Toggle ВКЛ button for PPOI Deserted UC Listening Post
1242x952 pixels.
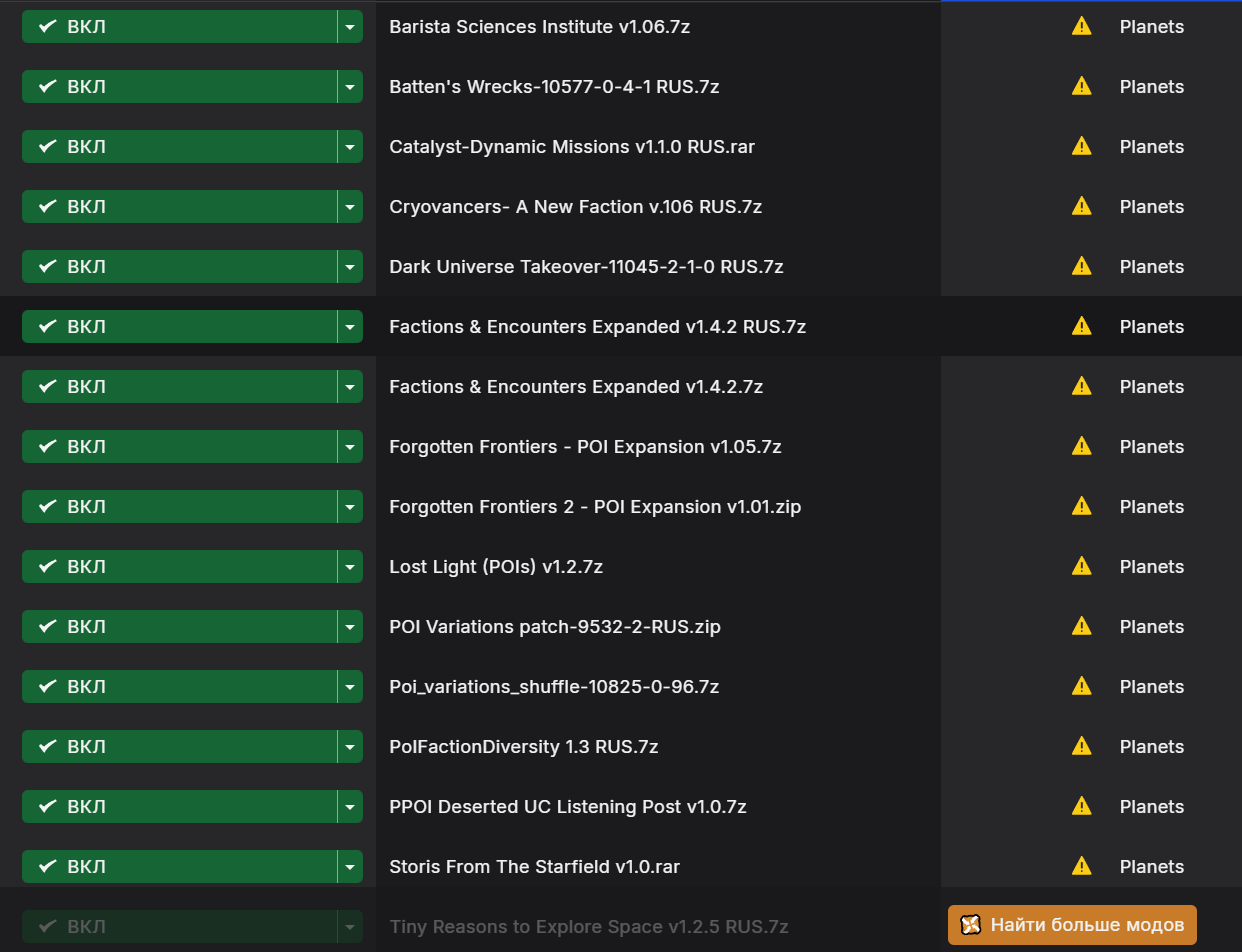pyautogui.click(x=179, y=807)
